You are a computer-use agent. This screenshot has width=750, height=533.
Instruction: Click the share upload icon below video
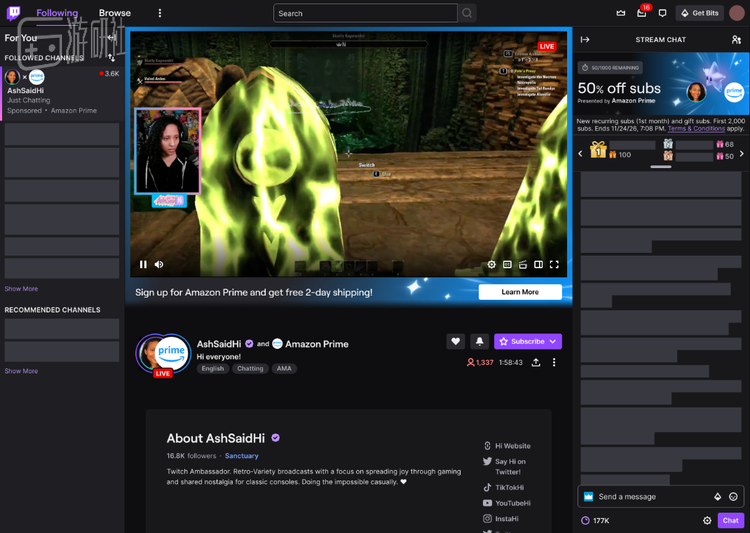[x=536, y=363]
